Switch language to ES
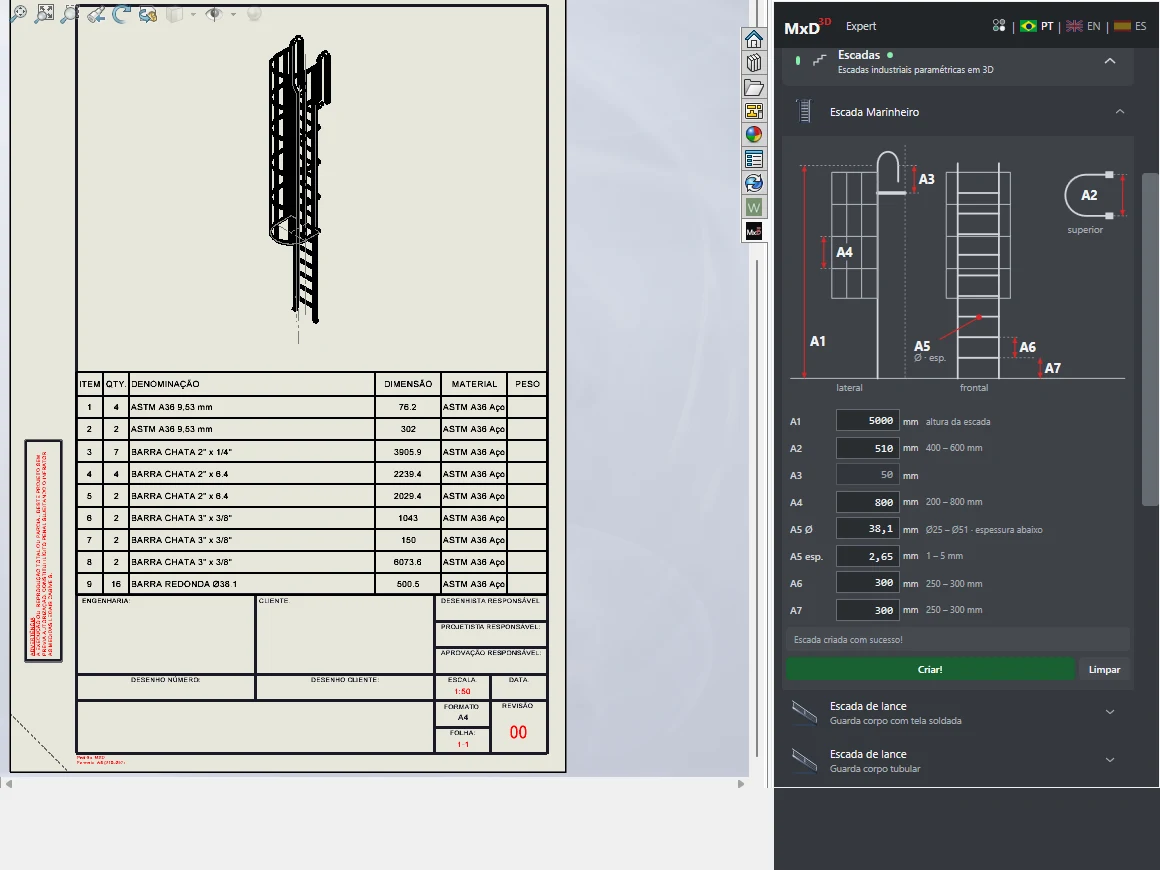 (1130, 26)
